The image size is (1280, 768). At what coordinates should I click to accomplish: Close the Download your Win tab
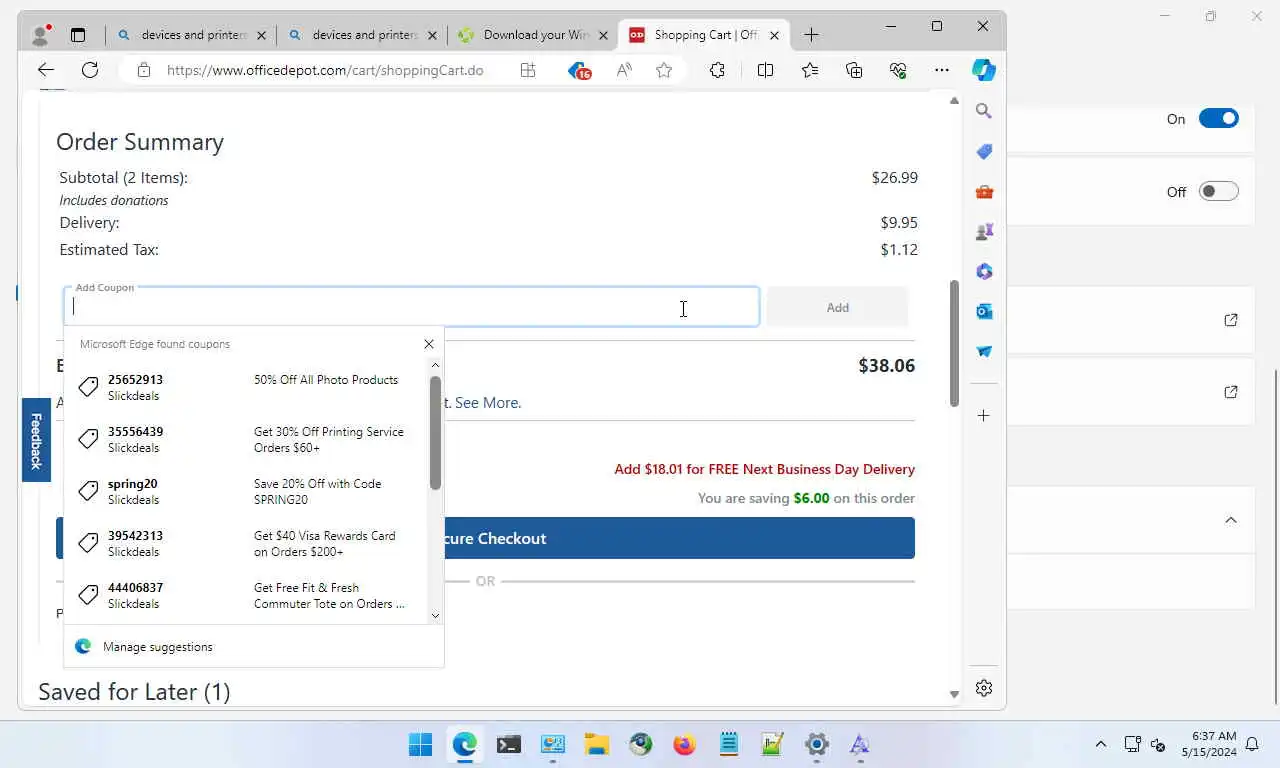(603, 35)
